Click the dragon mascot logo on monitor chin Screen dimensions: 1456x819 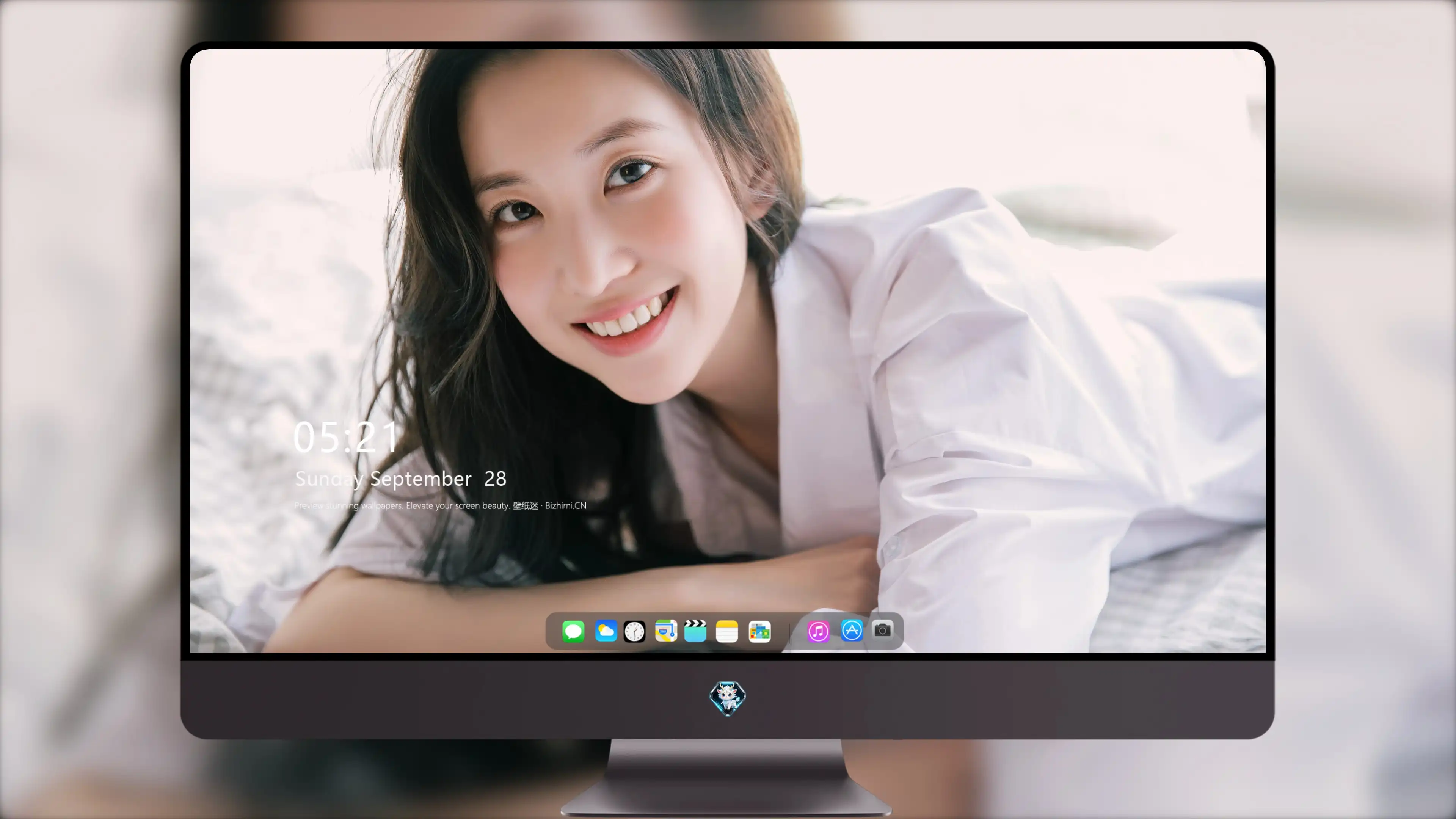tap(728, 698)
